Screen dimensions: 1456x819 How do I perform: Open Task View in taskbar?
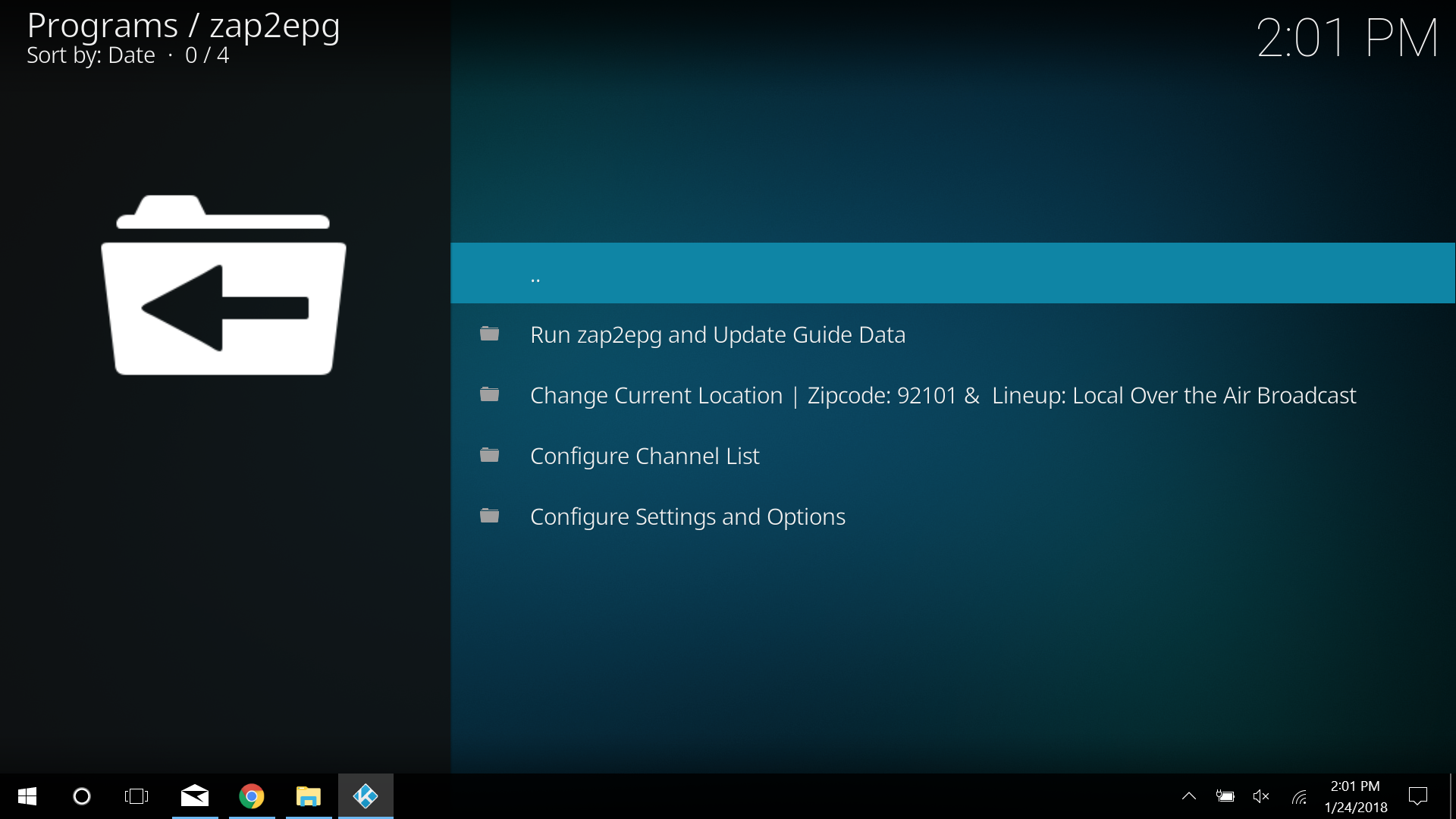[136, 796]
